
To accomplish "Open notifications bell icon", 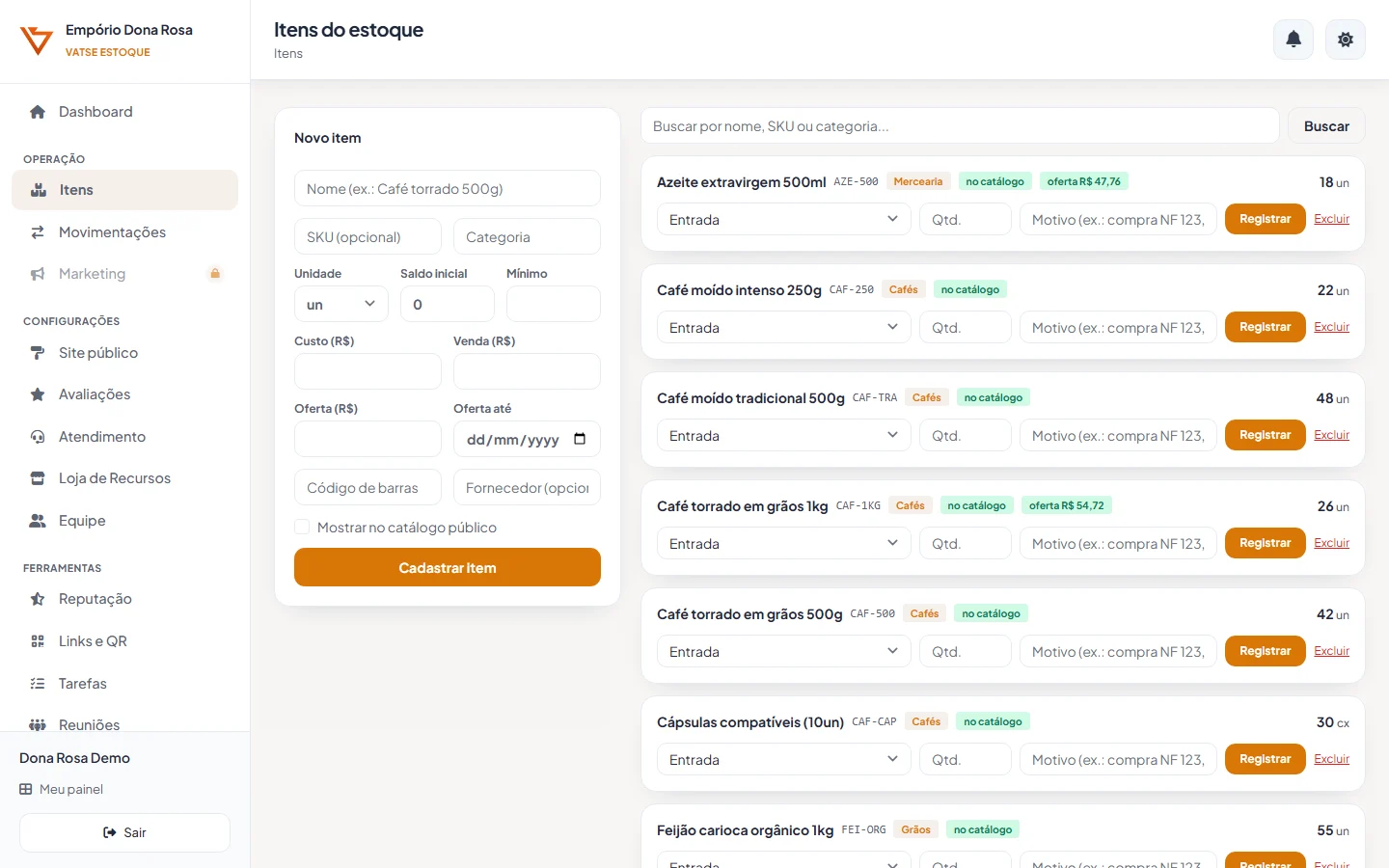I will [x=1294, y=40].
